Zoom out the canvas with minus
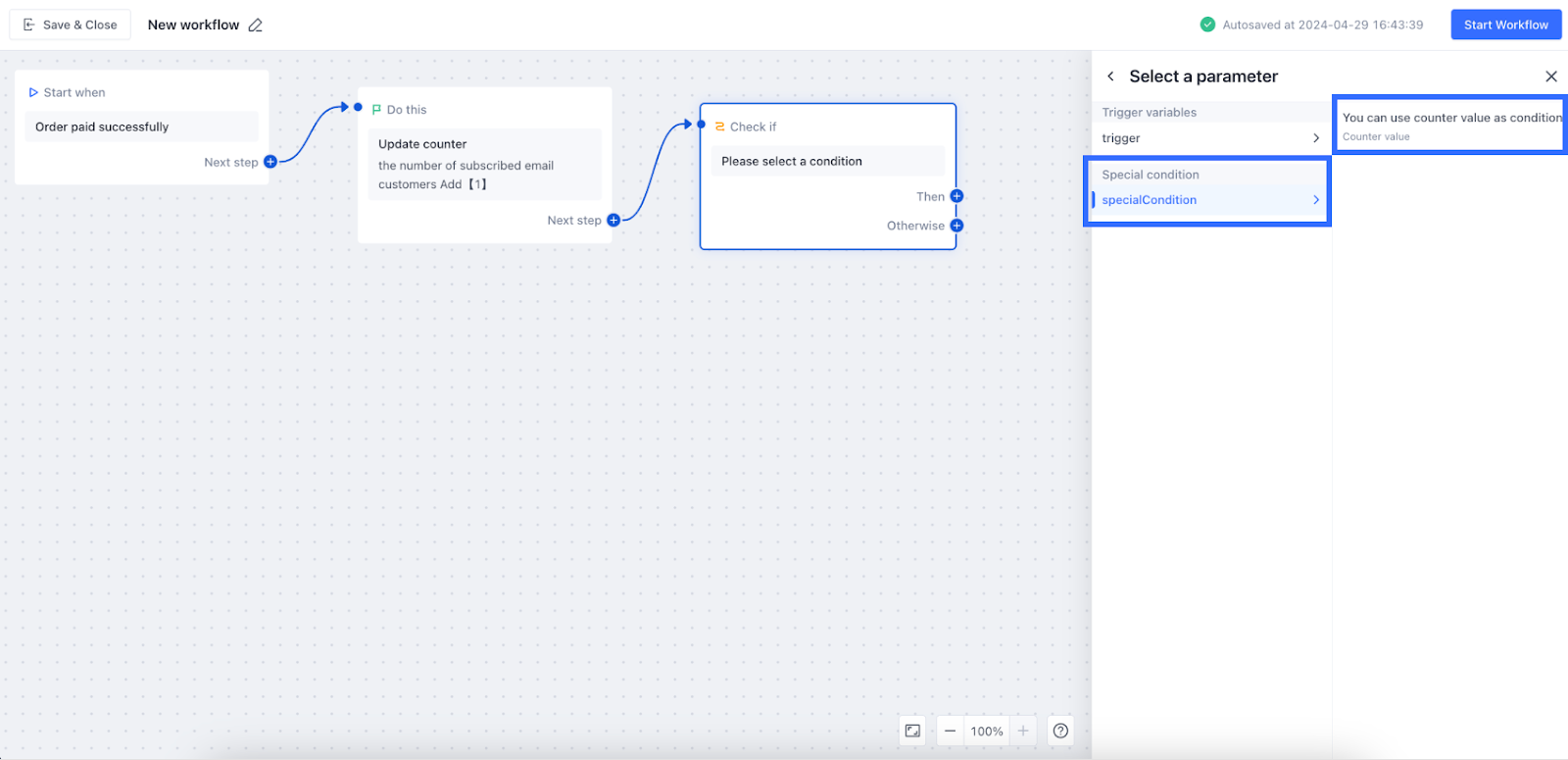 click(x=950, y=731)
